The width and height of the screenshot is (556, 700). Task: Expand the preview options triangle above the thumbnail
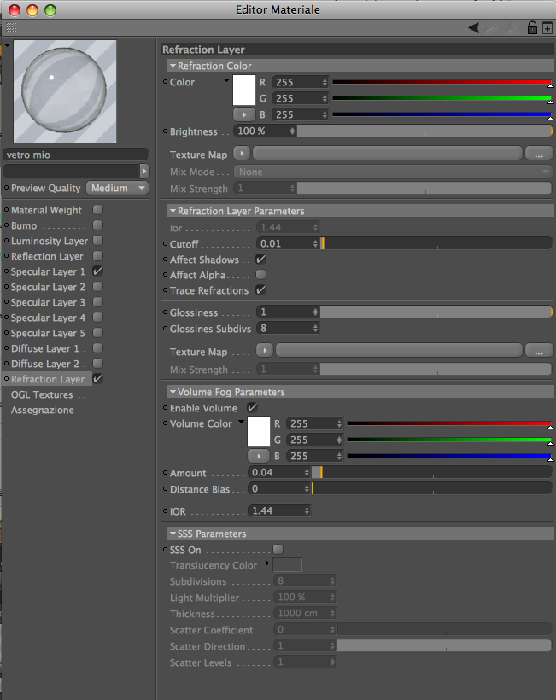[x=7, y=46]
